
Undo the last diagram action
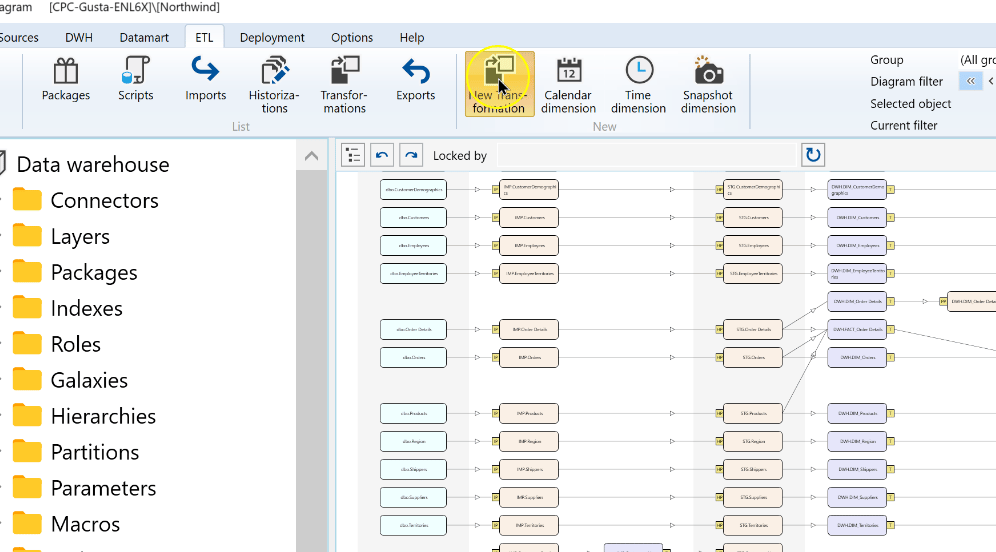[x=382, y=155]
